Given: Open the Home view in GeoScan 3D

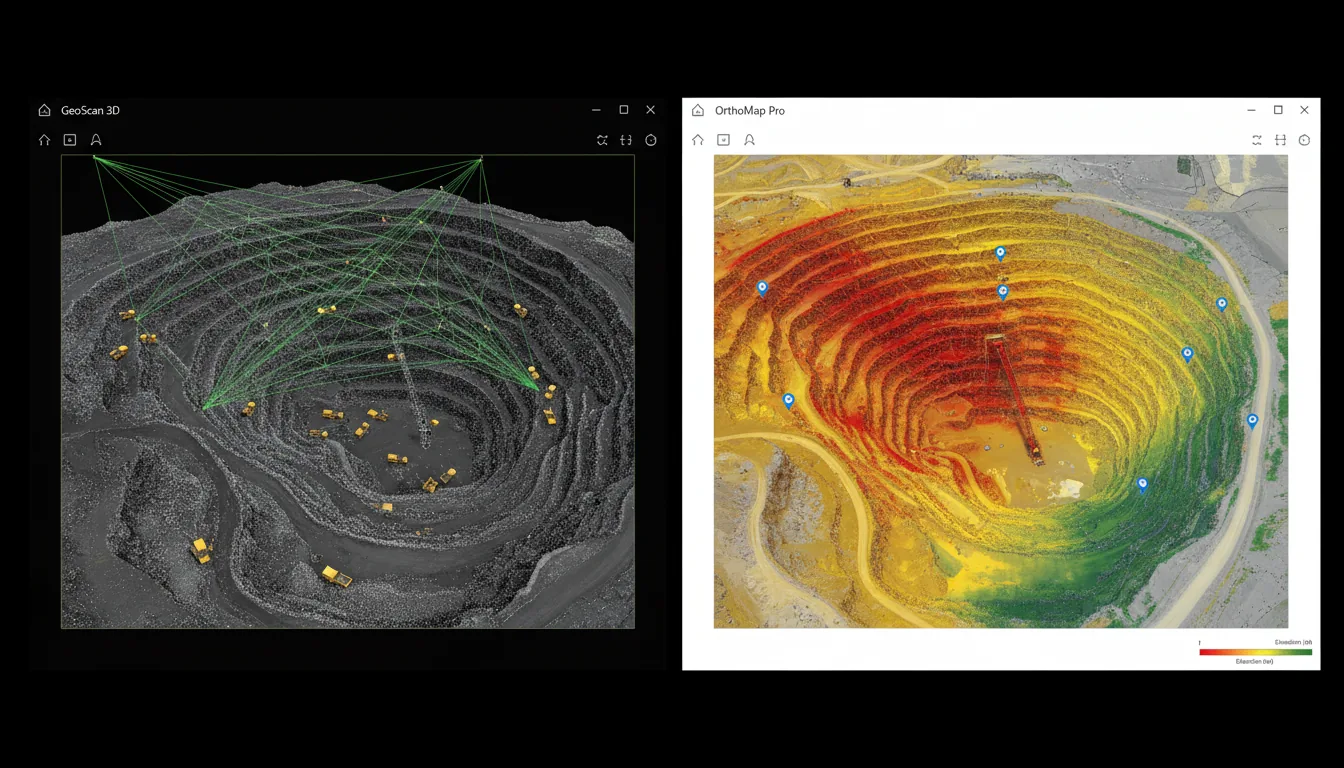Looking at the screenshot, I should click(44, 140).
